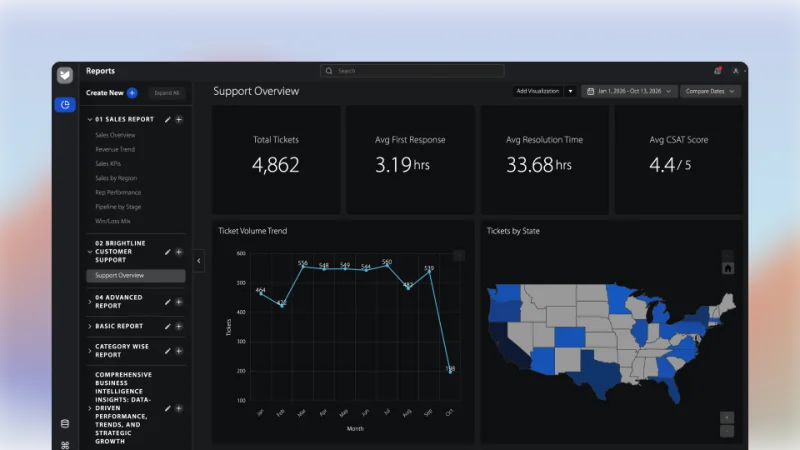Open the Revenue Trend report
Image resolution: width=800 pixels, height=450 pixels.
(x=115, y=149)
